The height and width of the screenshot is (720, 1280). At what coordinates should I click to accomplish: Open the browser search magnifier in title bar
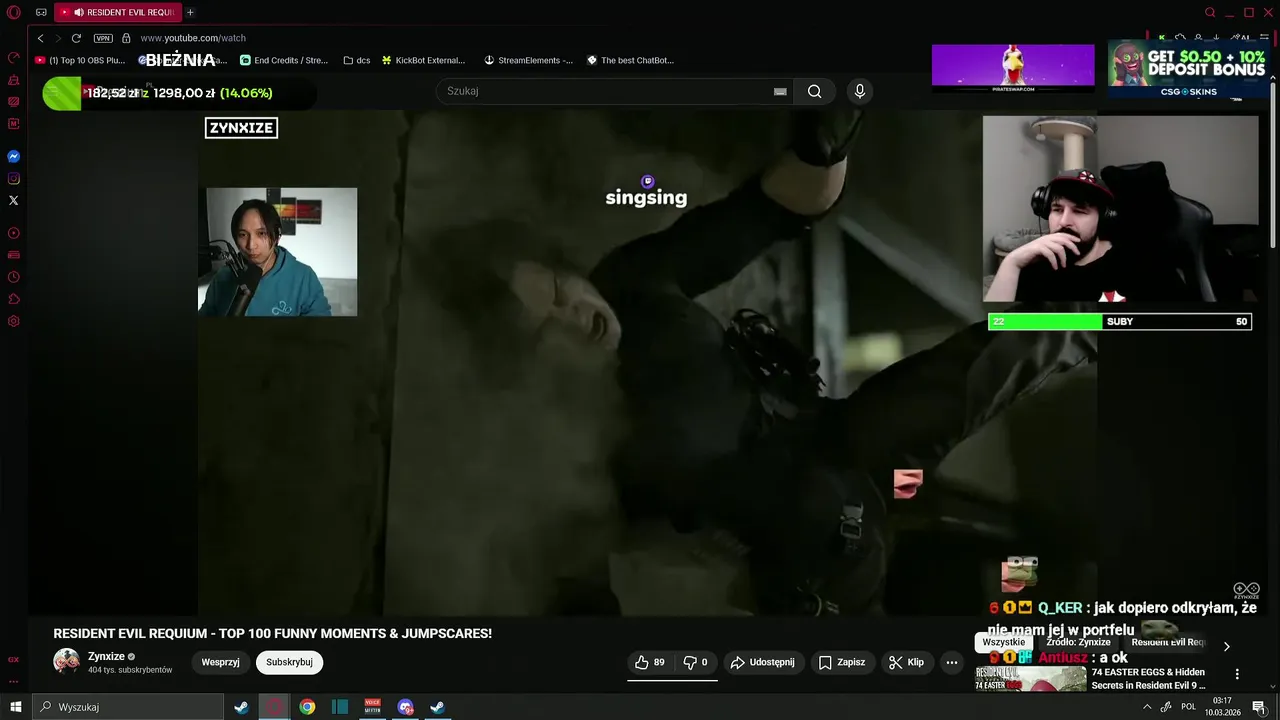point(1210,12)
